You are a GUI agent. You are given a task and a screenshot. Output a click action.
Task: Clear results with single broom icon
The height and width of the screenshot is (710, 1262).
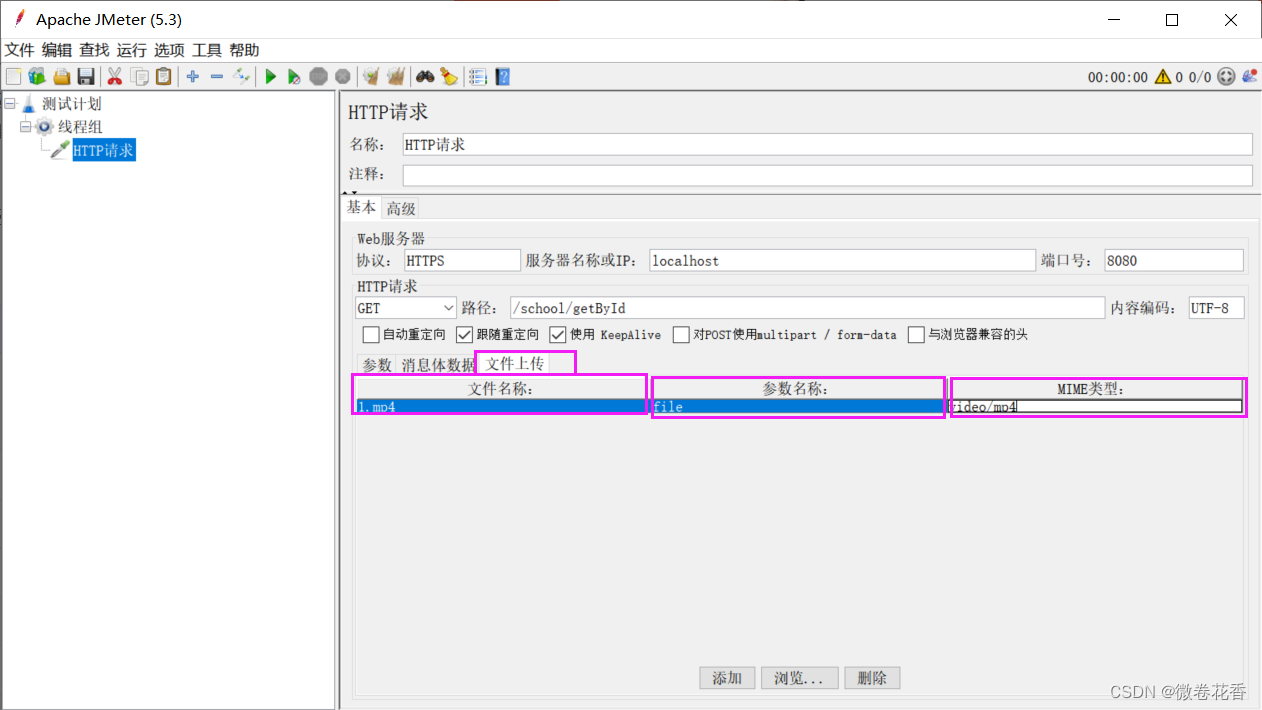coord(371,76)
